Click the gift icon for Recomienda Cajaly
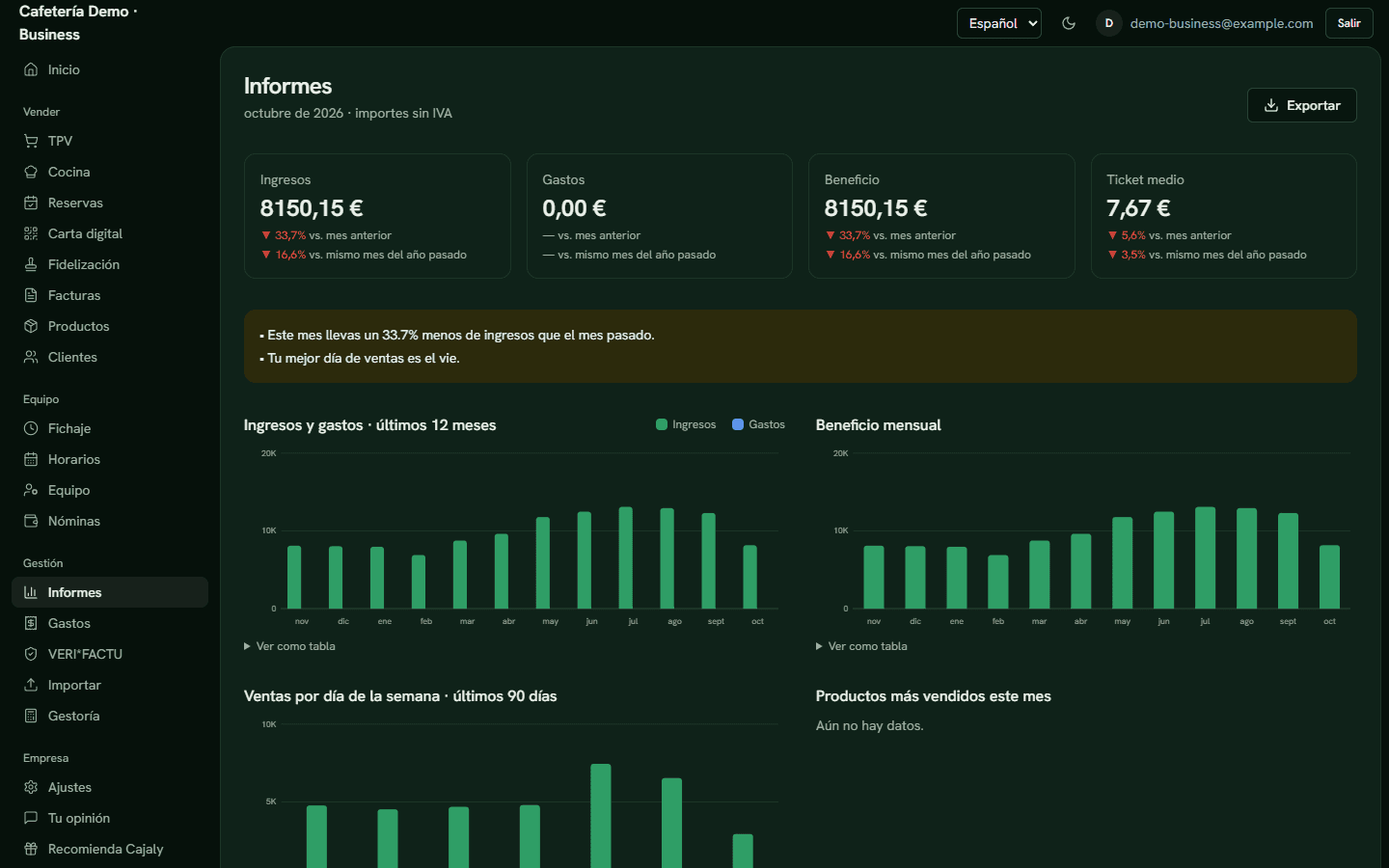 [31, 849]
